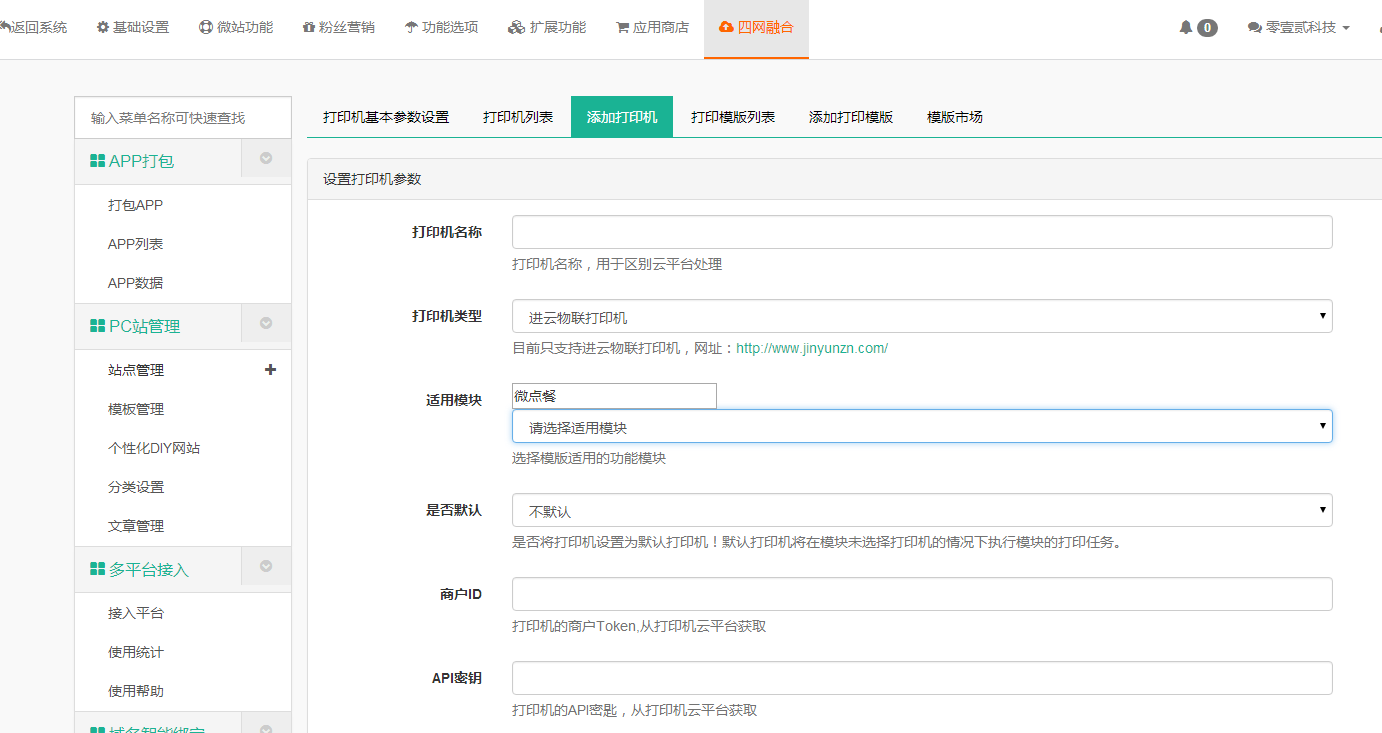Click the gift icon beside 粉丝营销
Screen dimensions: 1382x733
(x=309, y=28)
